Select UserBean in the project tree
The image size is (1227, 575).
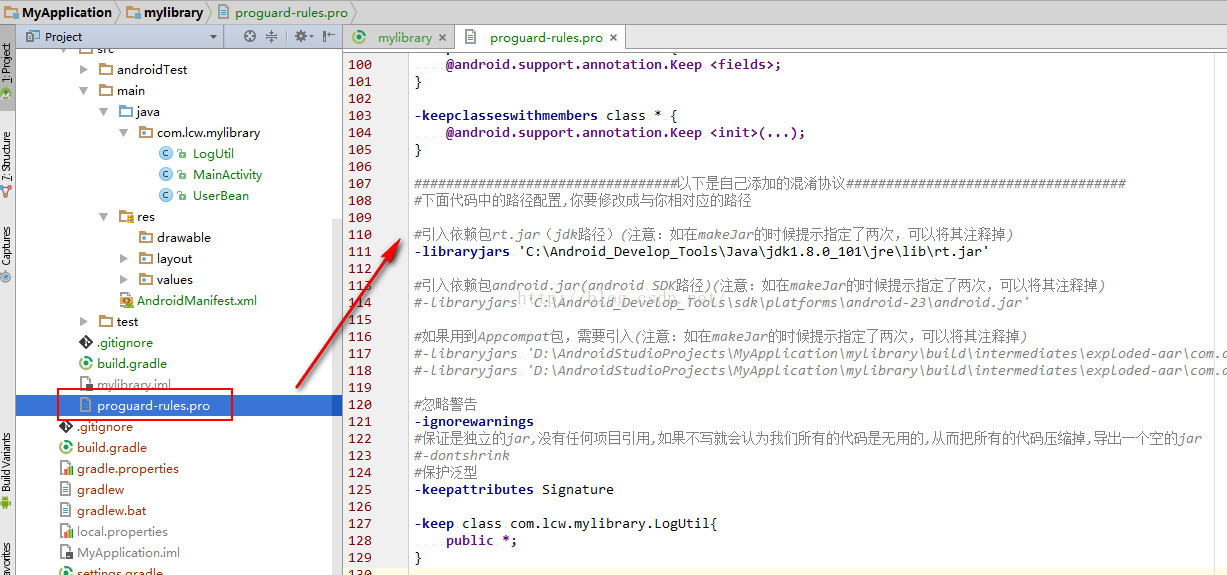221,195
